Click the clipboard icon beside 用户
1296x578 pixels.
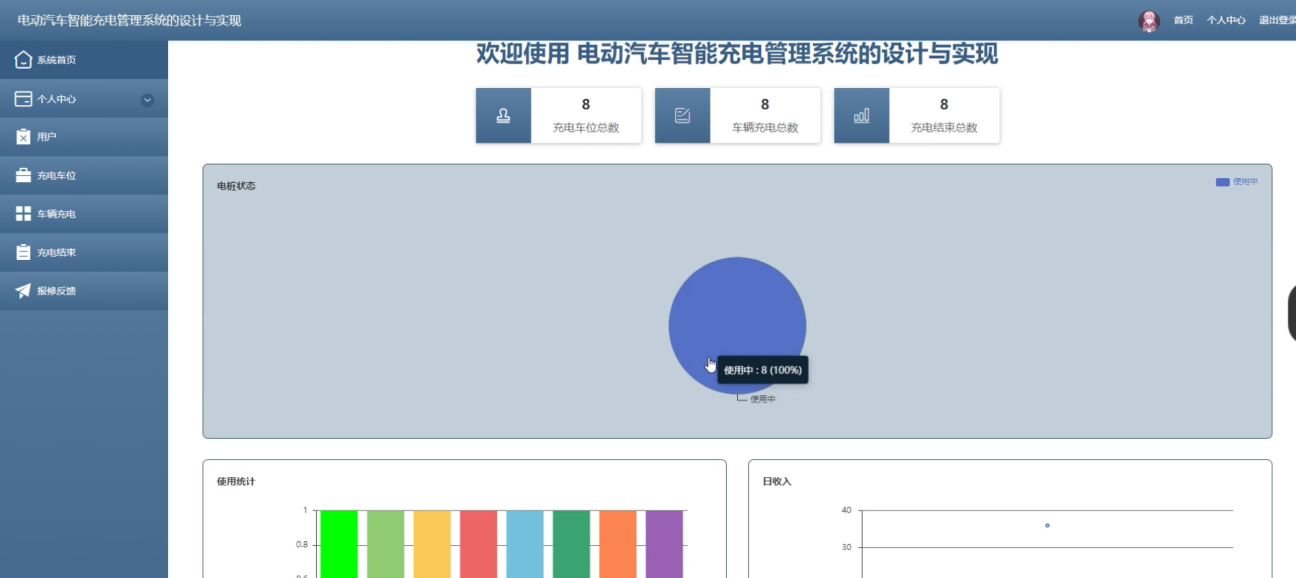pyautogui.click(x=23, y=137)
